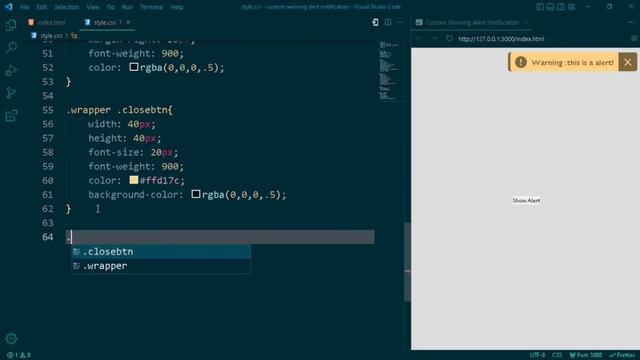Click the breadcrumb symbol icon after style.css
The height and width of the screenshot is (360, 640).
pyautogui.click(x=74, y=36)
